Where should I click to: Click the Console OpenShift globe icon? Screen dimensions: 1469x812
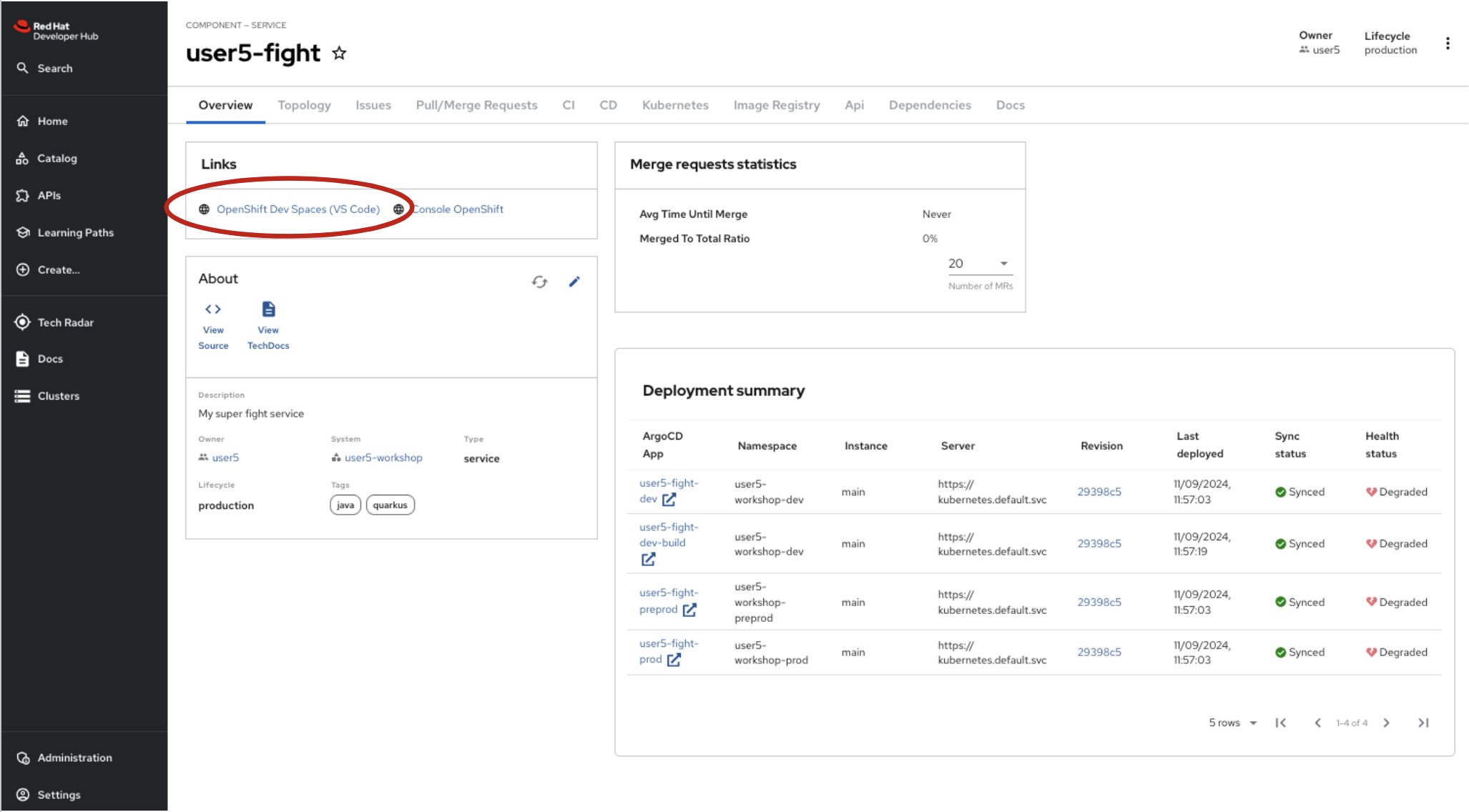click(x=398, y=209)
